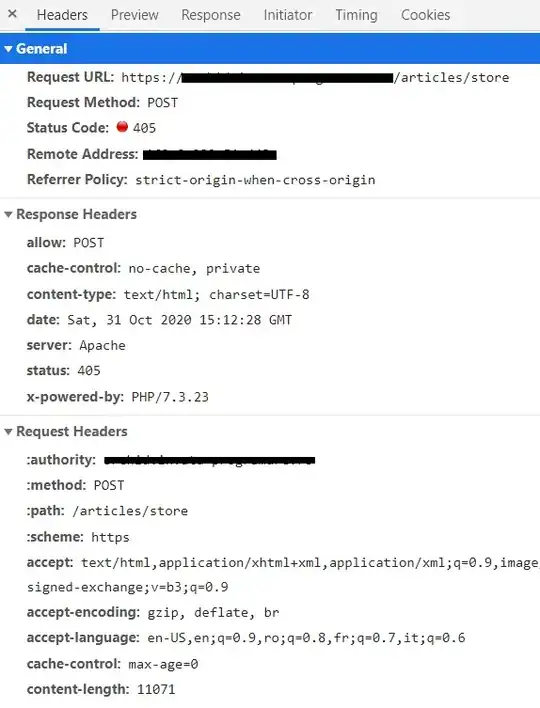Collapse the General section triangle
Image resolution: width=540 pixels, height=708 pixels.
tap(8, 49)
